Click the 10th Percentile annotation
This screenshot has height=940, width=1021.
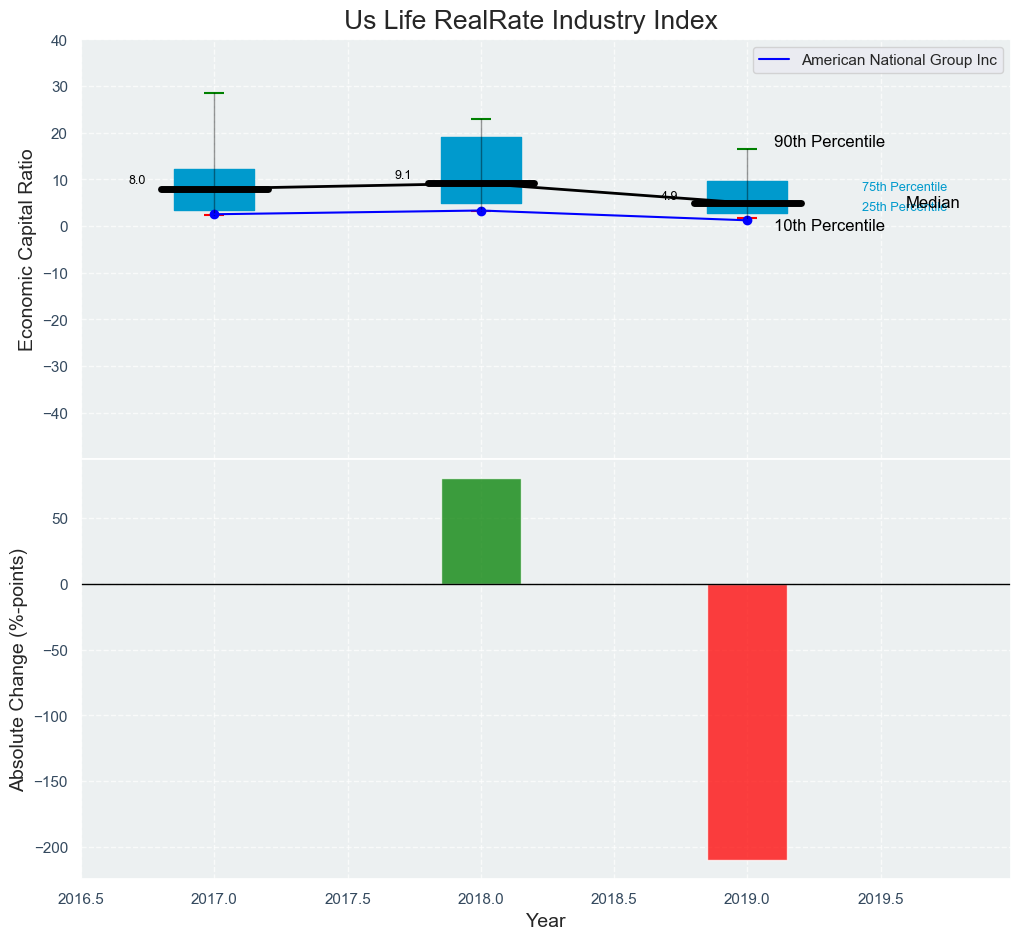coord(829,226)
